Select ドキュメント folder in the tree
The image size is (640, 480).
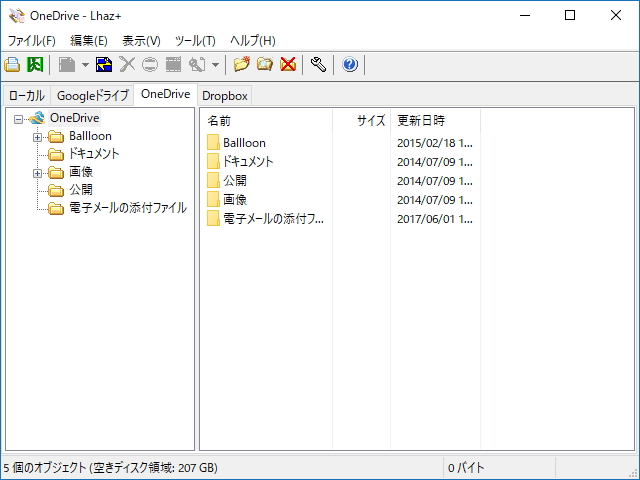point(94,154)
